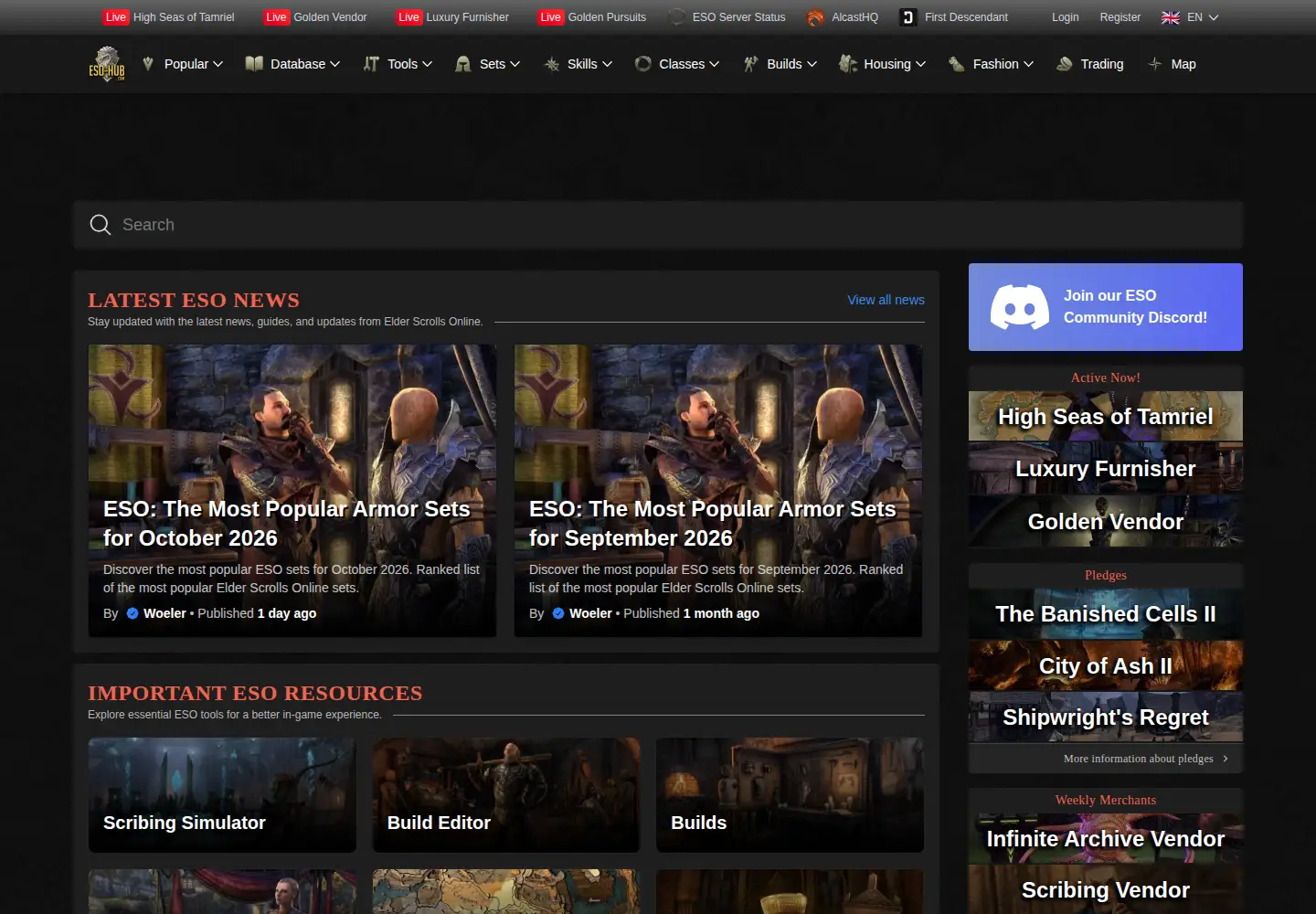Screen dimensions: 1316x914
Task: Click the Discord logo icon
Action: tap(1020, 307)
